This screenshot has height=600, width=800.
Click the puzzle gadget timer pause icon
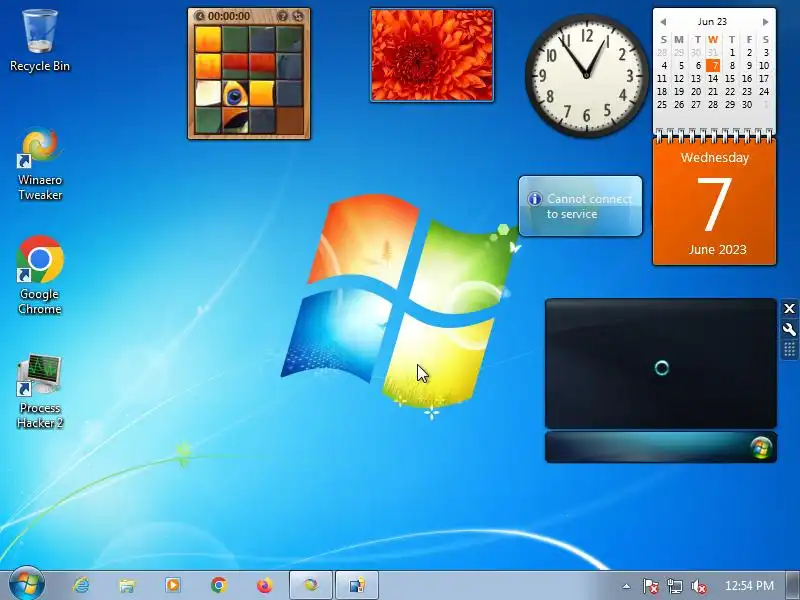point(200,16)
